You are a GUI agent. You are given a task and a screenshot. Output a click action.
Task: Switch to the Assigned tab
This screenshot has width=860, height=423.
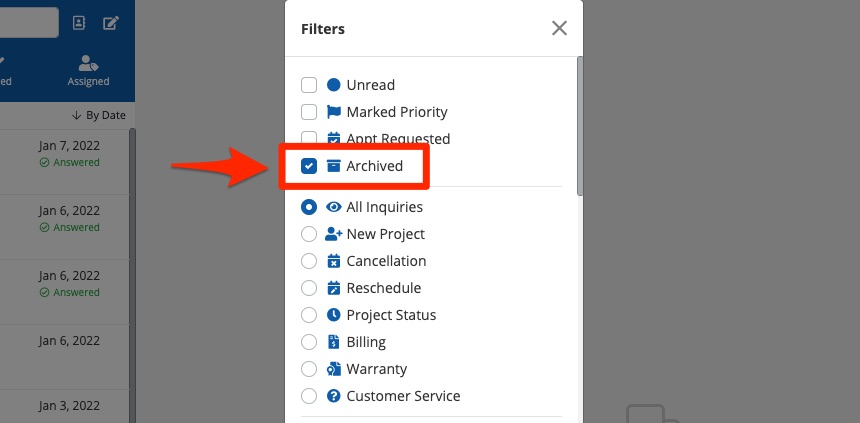pyautogui.click(x=88, y=71)
